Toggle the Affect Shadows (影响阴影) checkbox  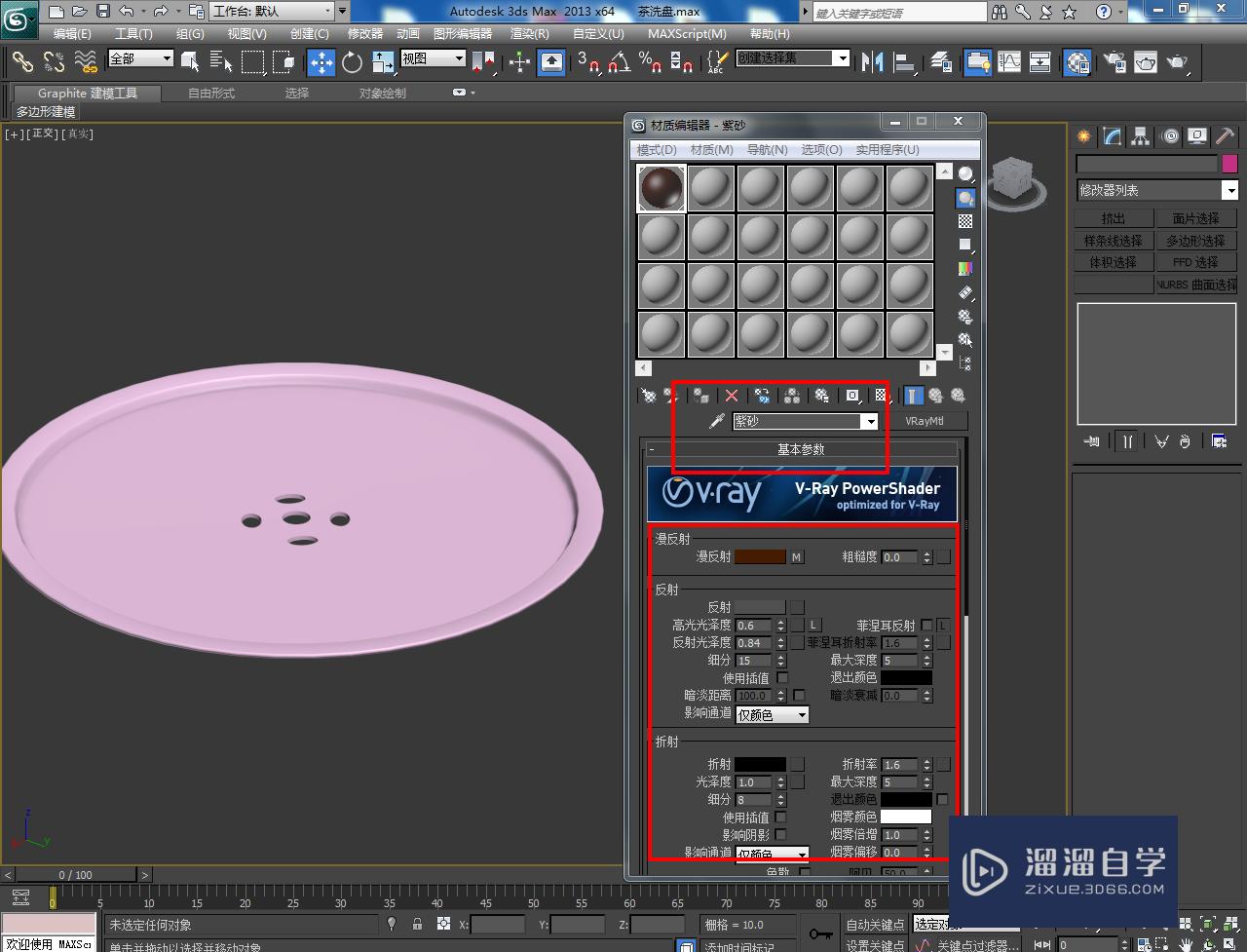(781, 835)
